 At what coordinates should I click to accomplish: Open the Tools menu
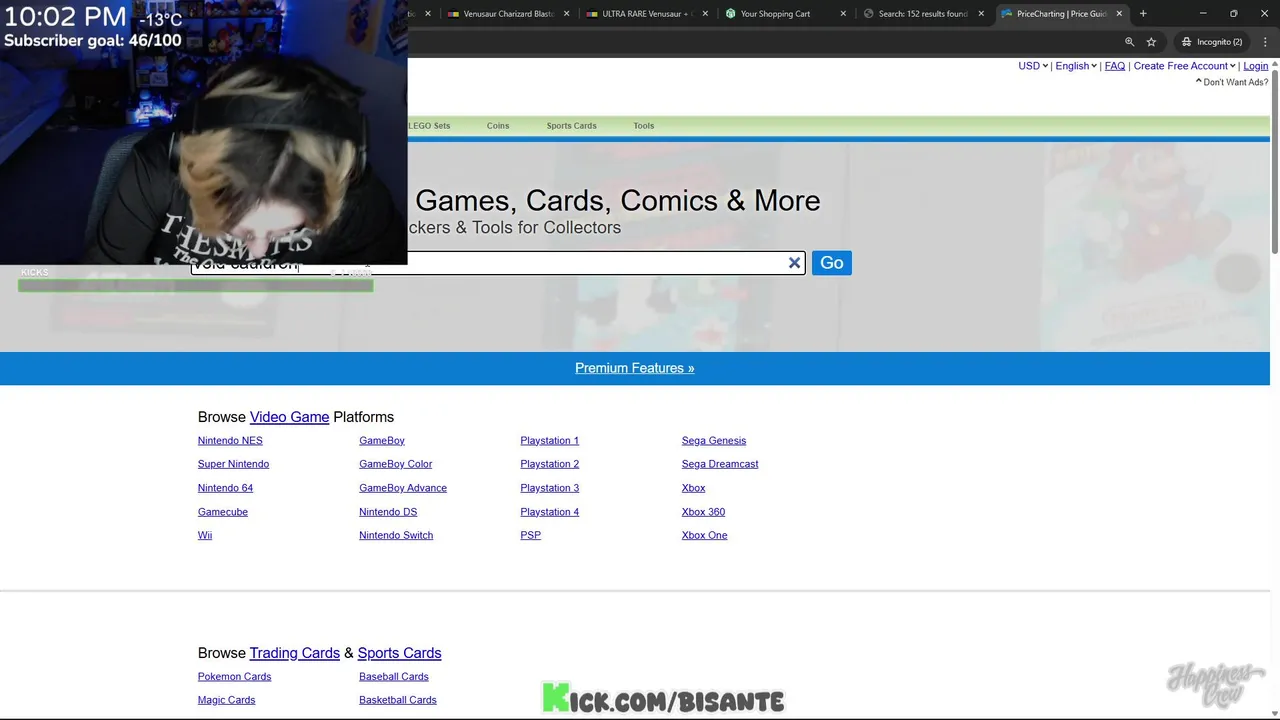pos(643,126)
